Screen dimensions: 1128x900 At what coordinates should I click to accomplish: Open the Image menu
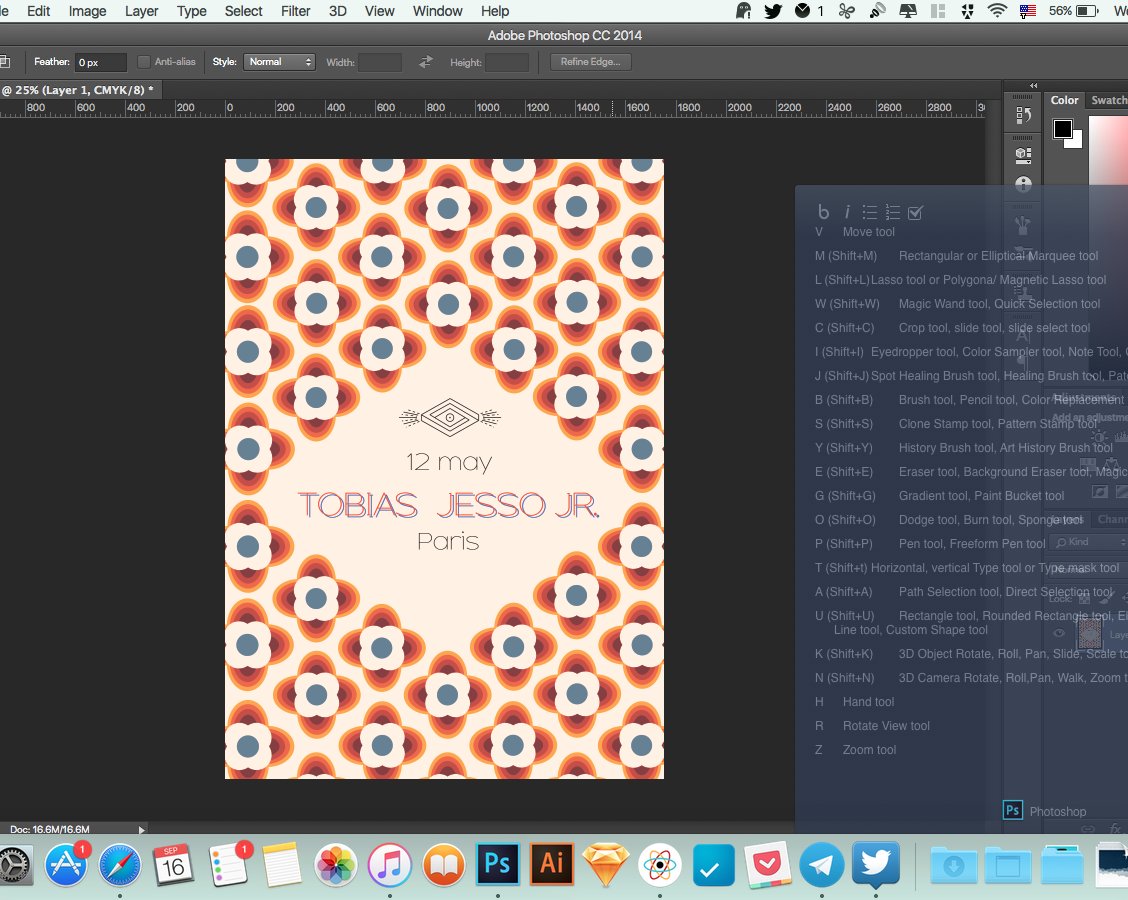(x=87, y=11)
